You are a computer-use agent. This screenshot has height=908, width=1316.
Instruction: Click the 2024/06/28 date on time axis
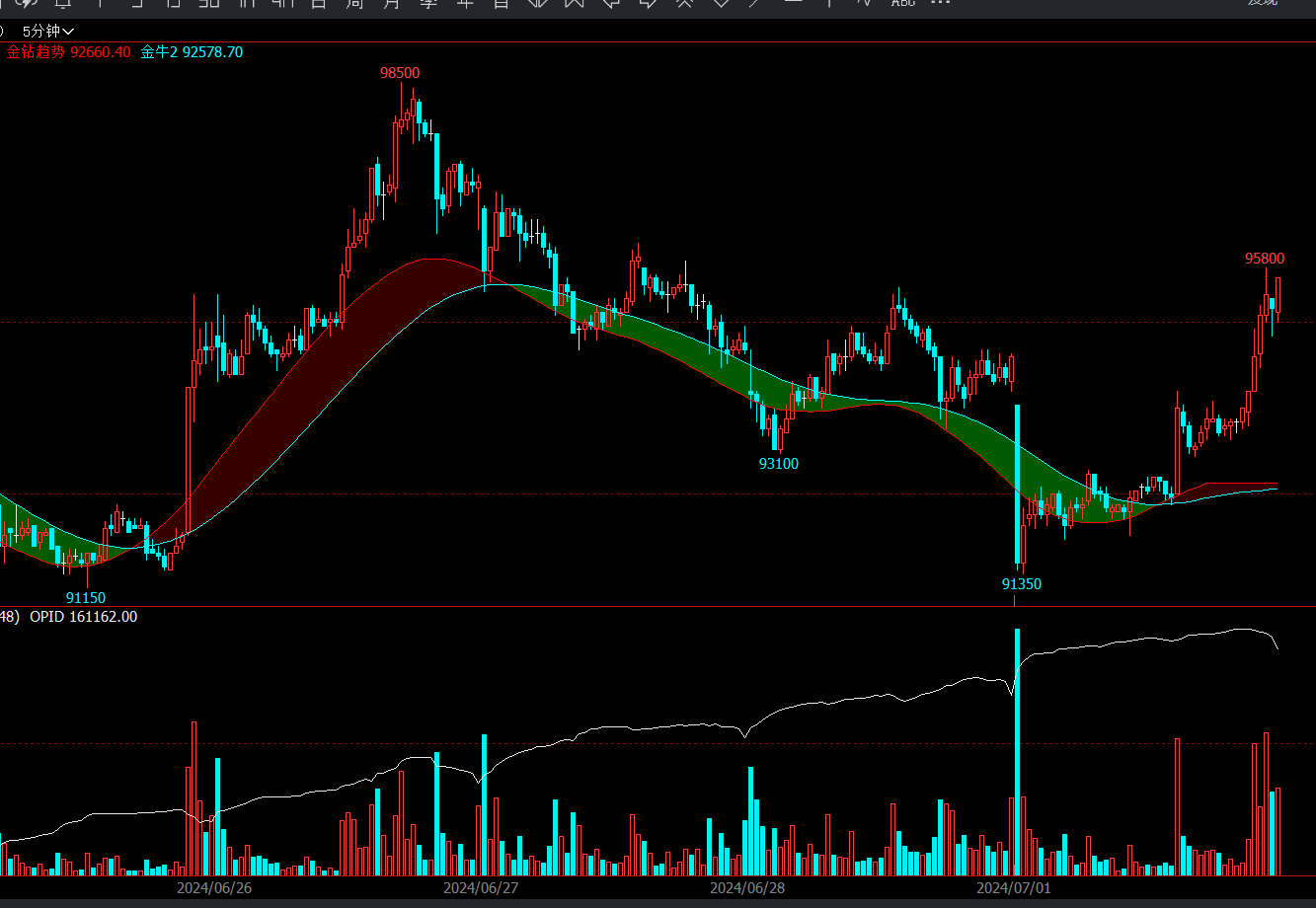coord(747,888)
